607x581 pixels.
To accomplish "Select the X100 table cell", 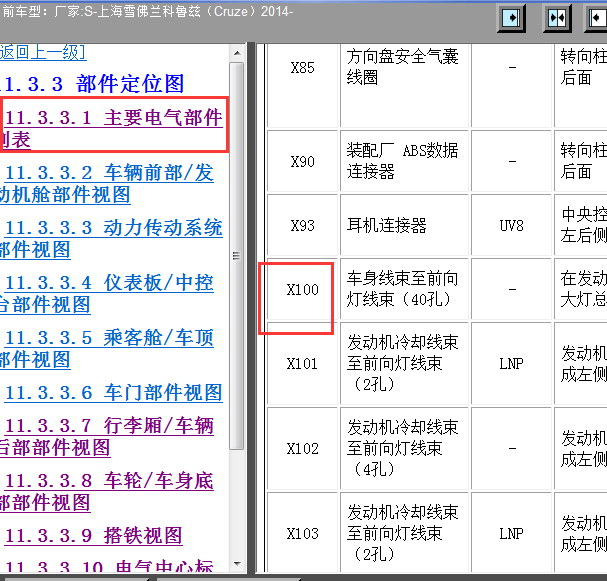I will pyautogui.click(x=302, y=290).
